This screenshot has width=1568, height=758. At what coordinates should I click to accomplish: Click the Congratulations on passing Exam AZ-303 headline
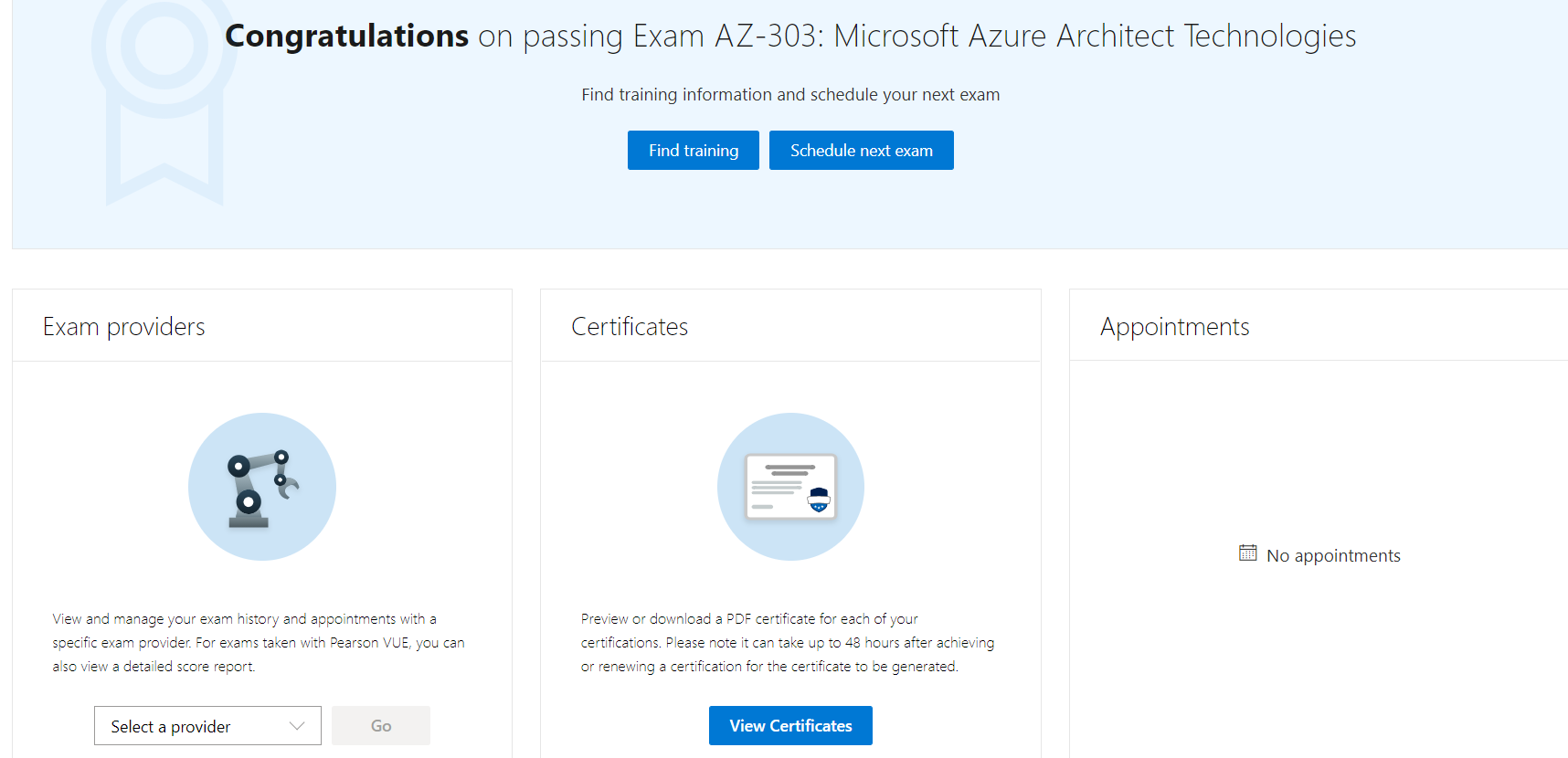[x=790, y=36]
